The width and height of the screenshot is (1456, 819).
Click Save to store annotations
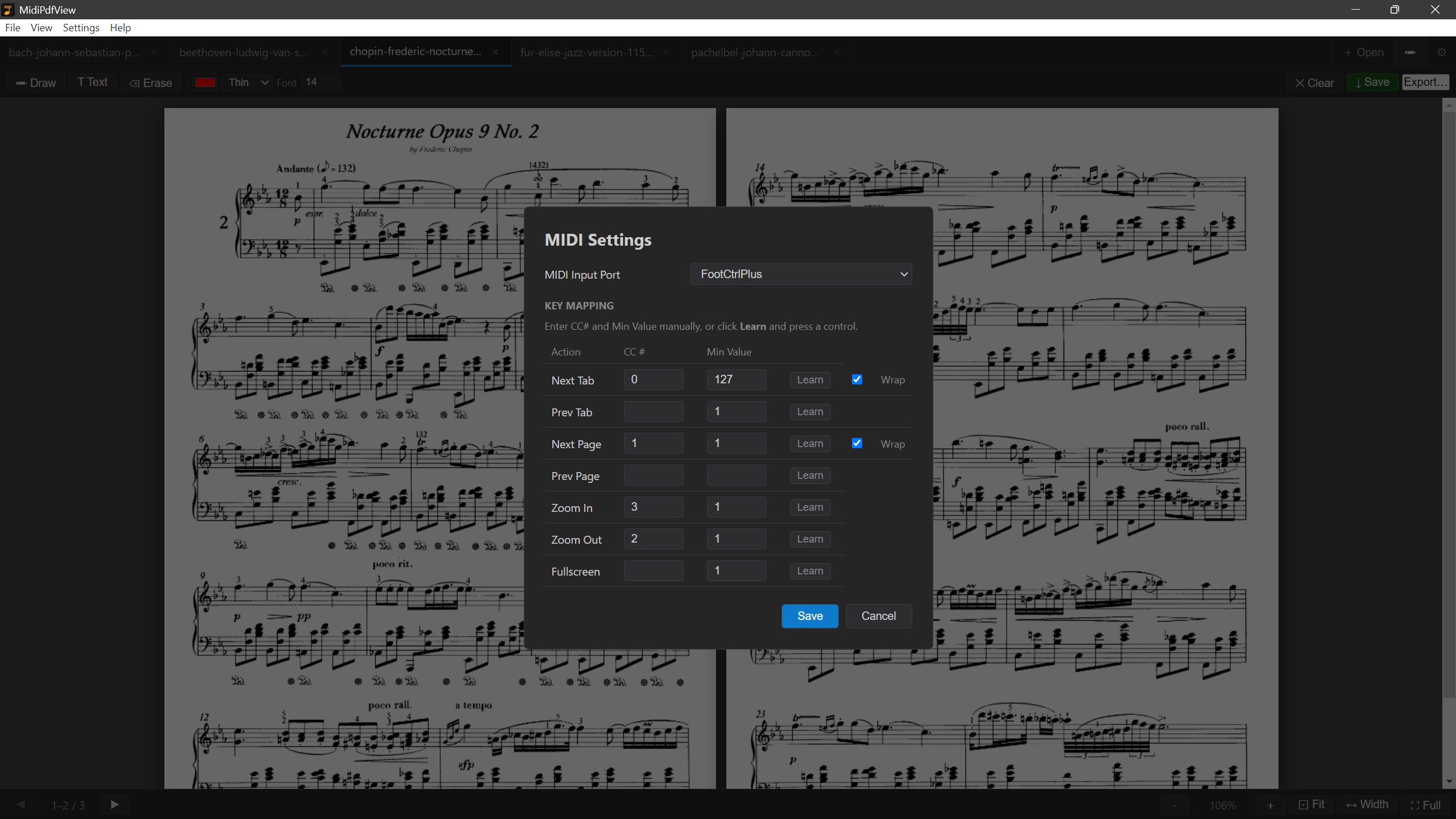(x=1371, y=82)
